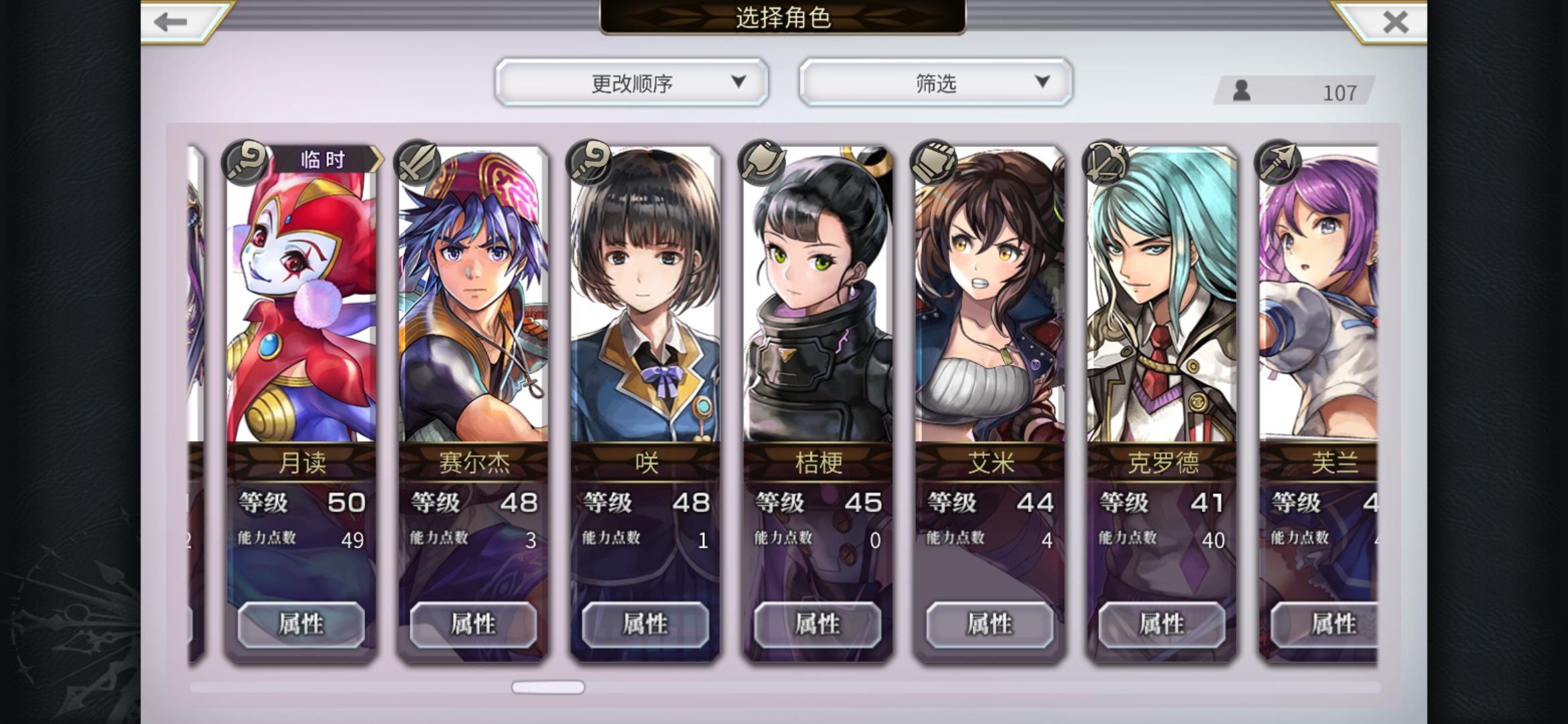1568x724 pixels.
Task: Click the staff weapon icon on 咲's card
Action: click(x=590, y=162)
